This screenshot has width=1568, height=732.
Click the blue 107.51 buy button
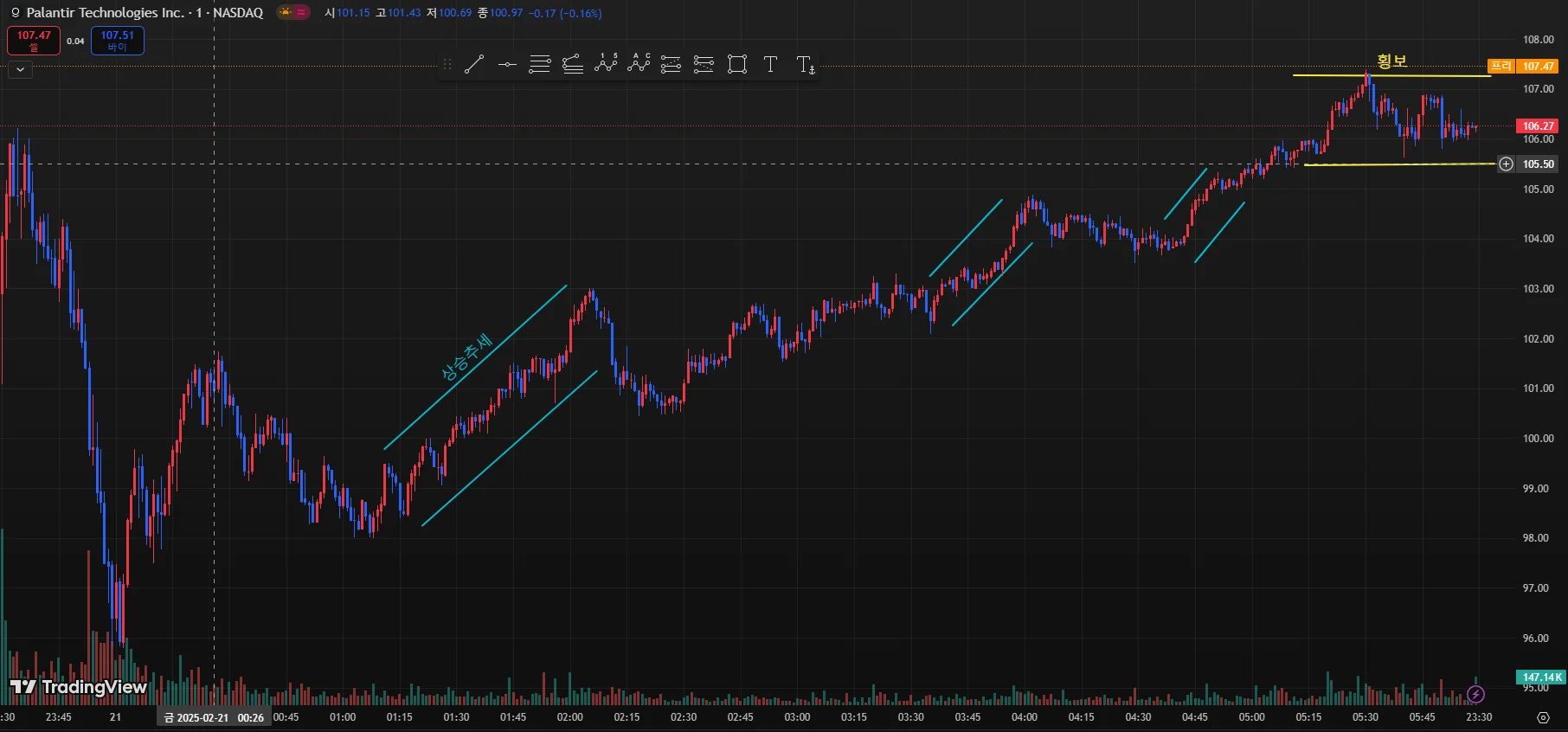coord(117,41)
